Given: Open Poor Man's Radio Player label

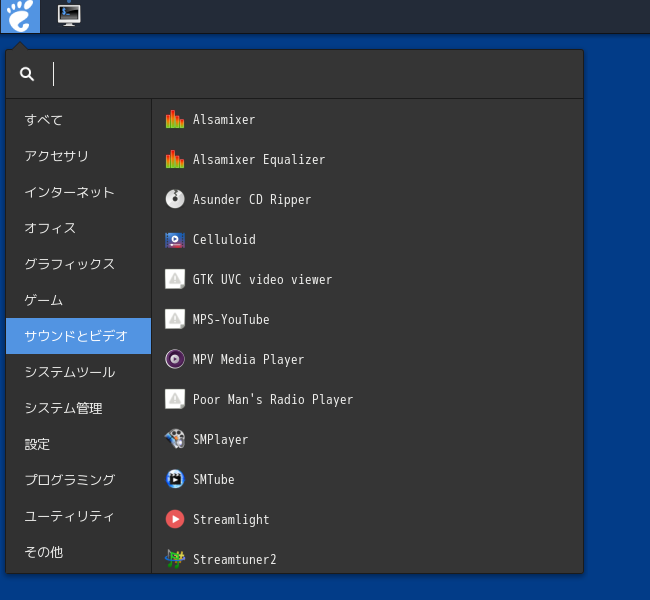Looking at the screenshot, I should tap(273, 399).
